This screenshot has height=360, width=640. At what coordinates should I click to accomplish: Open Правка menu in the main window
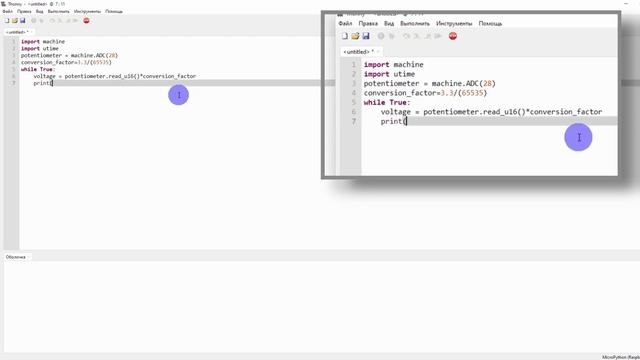tap(24, 11)
